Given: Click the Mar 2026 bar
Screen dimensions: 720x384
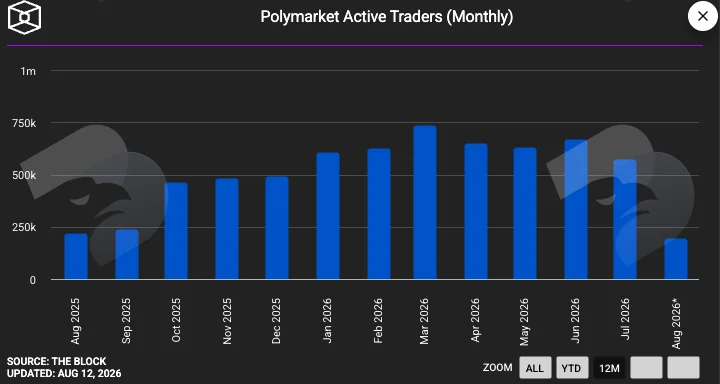Looking at the screenshot, I should (425, 203).
